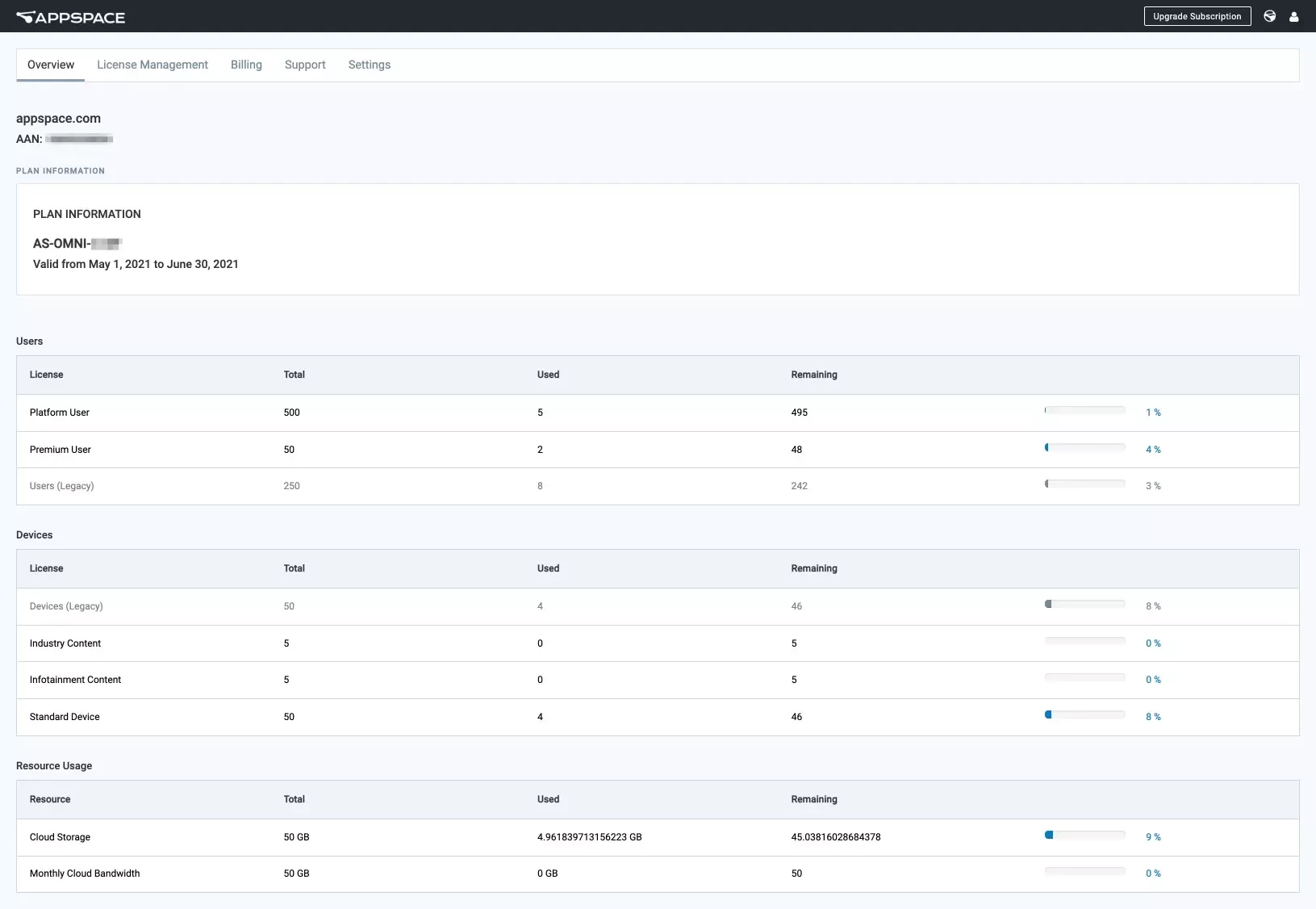Click the 4 % Premium User percentage
Screen dimensions: 1316x909
[x=1153, y=450]
